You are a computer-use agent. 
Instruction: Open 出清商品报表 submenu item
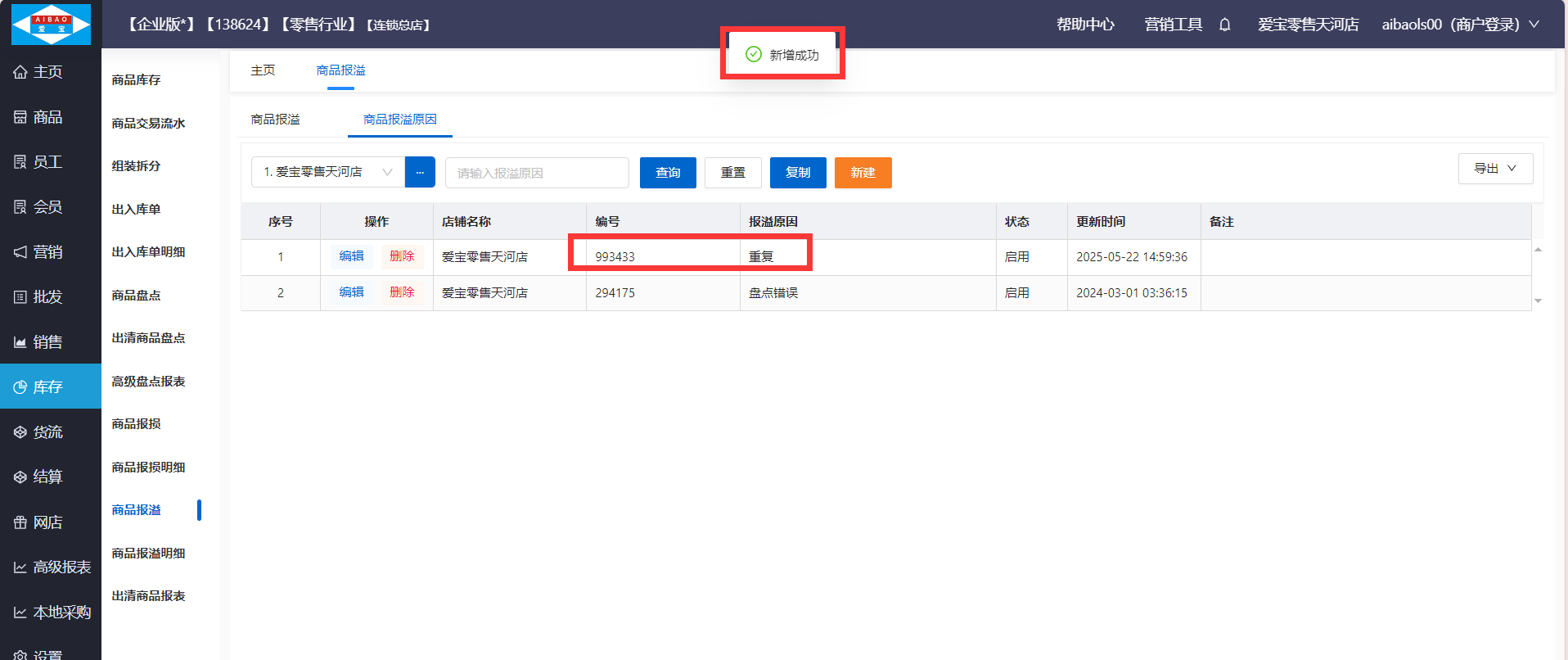point(148,596)
